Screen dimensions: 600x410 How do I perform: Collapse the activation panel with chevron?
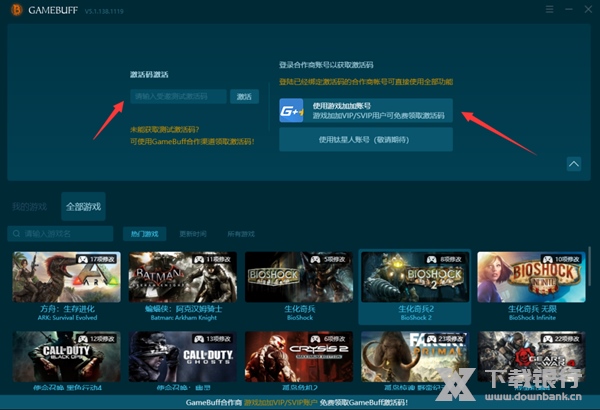coord(574,164)
